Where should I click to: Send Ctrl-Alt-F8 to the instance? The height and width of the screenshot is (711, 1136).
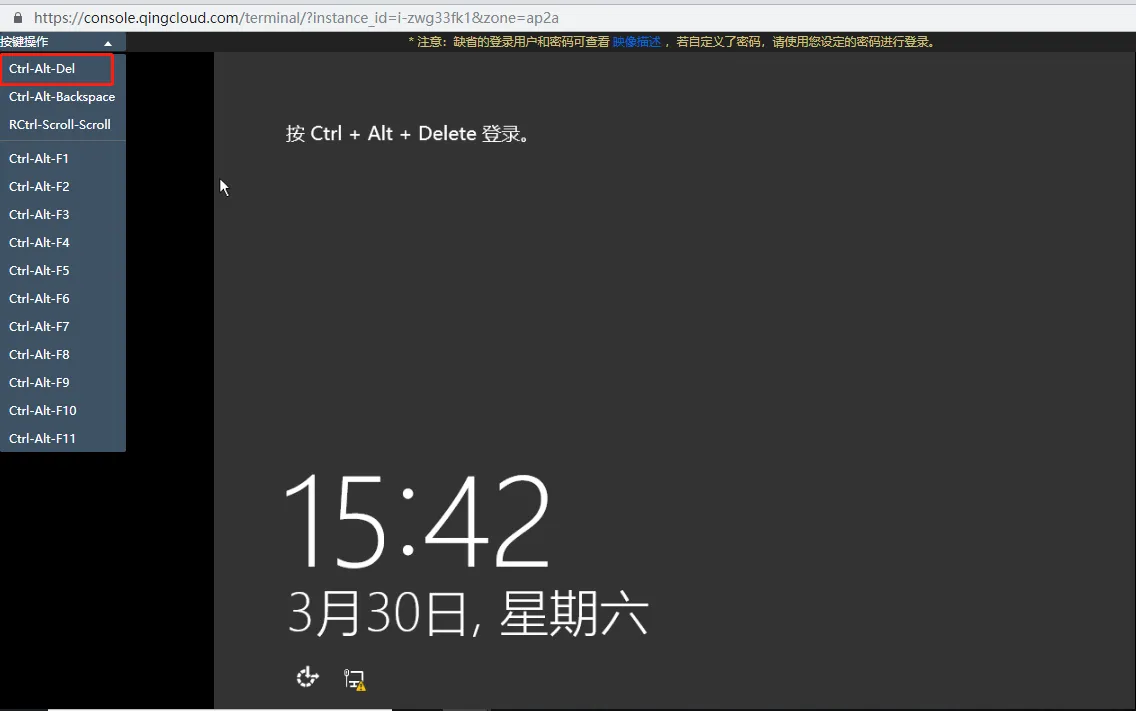click(x=39, y=354)
